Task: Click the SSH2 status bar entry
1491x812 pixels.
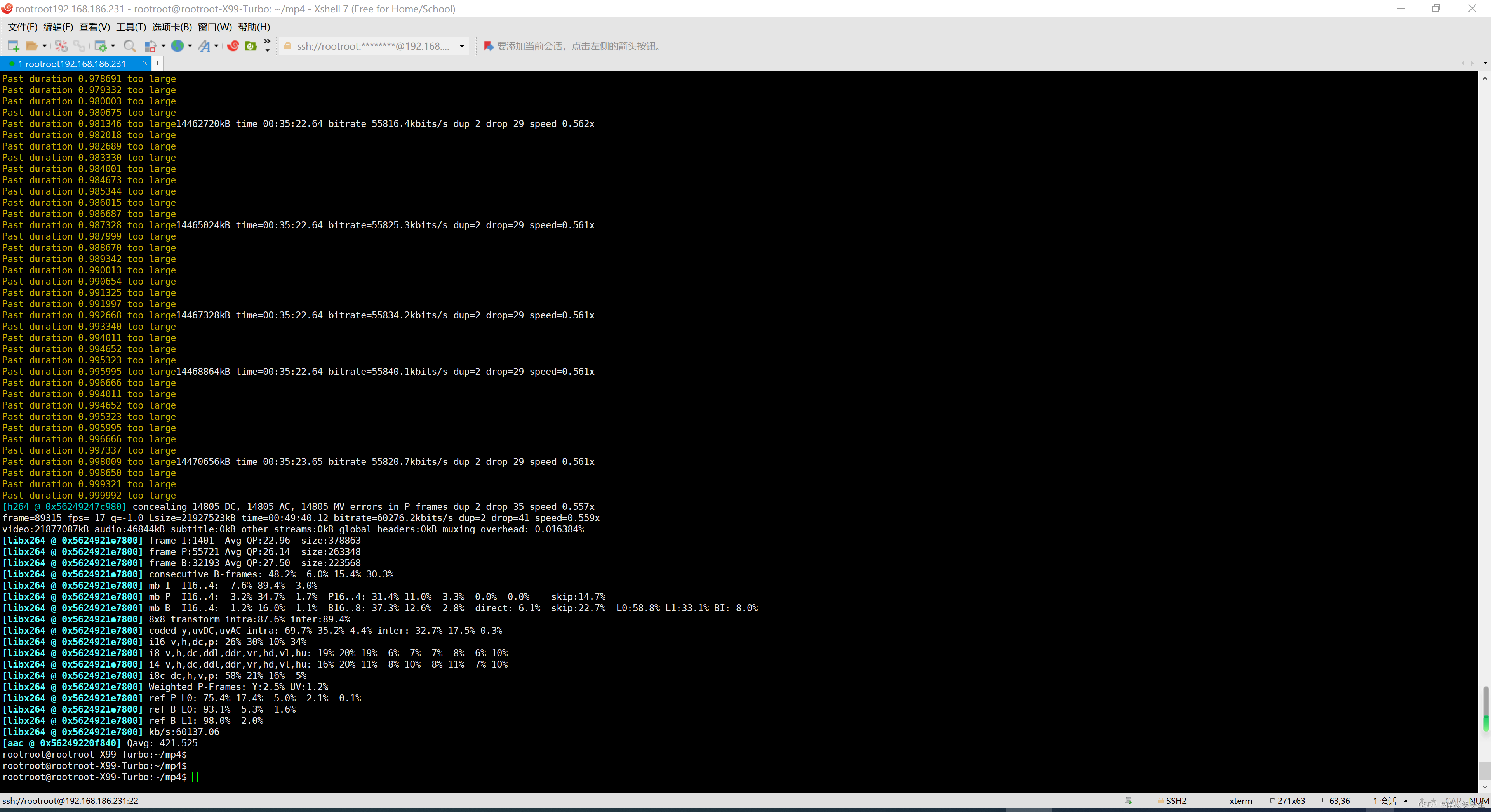Action: point(1172,800)
